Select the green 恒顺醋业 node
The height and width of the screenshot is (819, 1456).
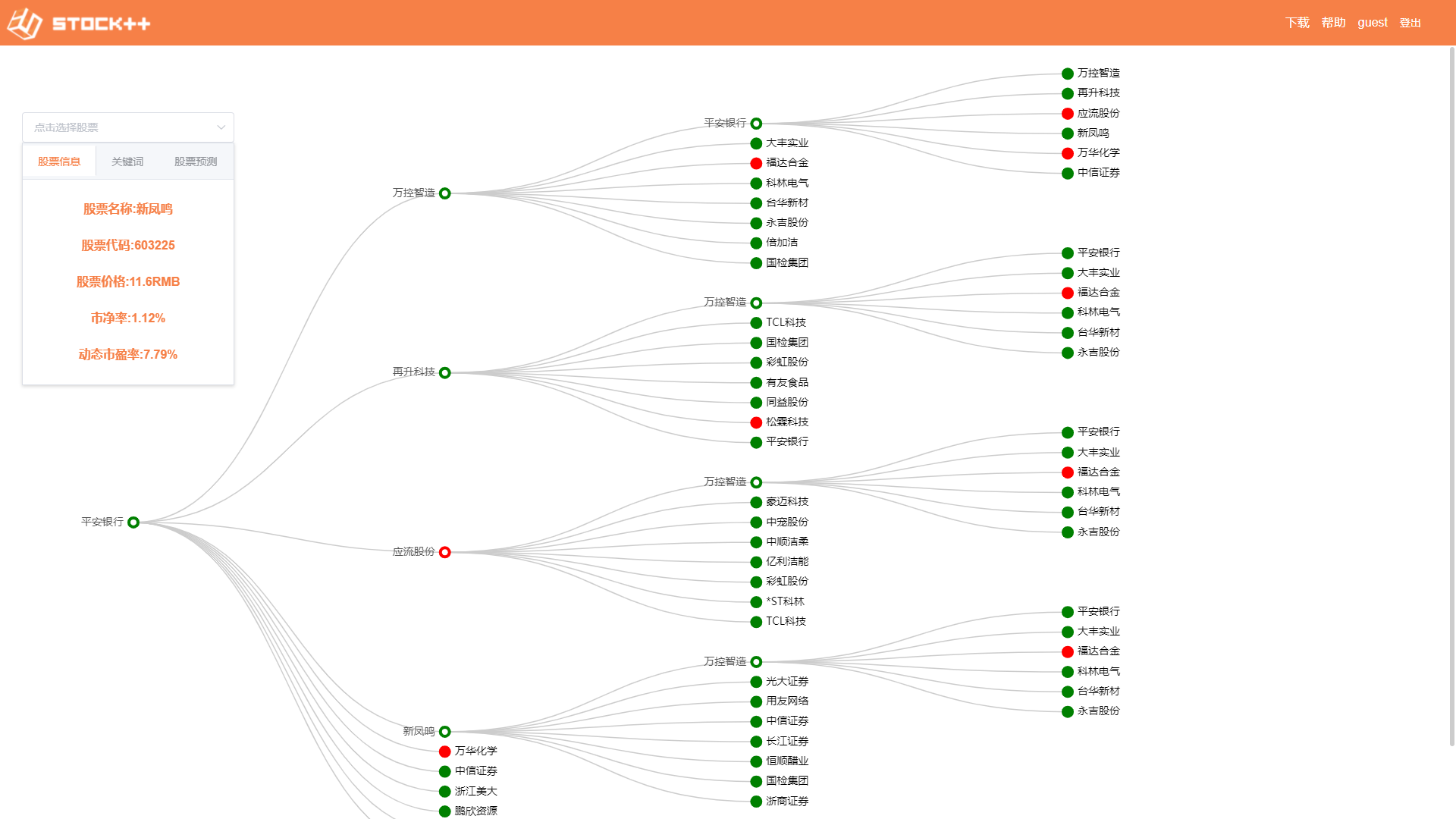point(756,761)
